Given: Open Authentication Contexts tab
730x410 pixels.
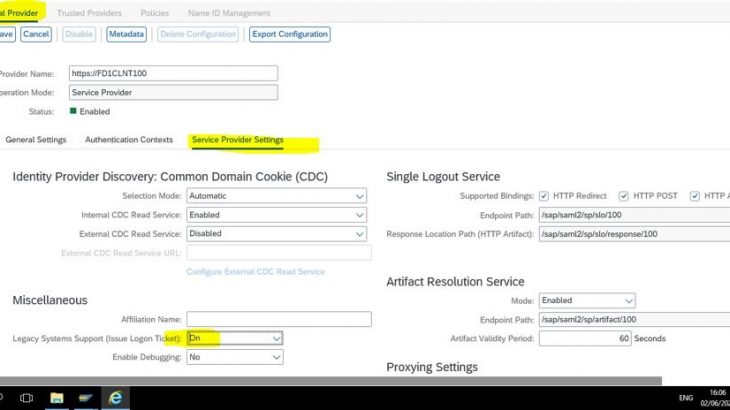Looking at the screenshot, I should (129, 140).
